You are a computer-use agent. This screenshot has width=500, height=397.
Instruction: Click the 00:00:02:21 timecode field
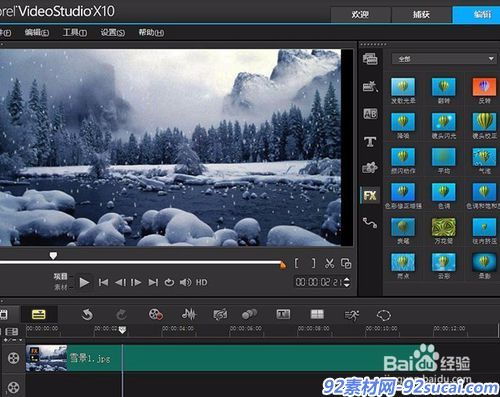click(x=319, y=282)
